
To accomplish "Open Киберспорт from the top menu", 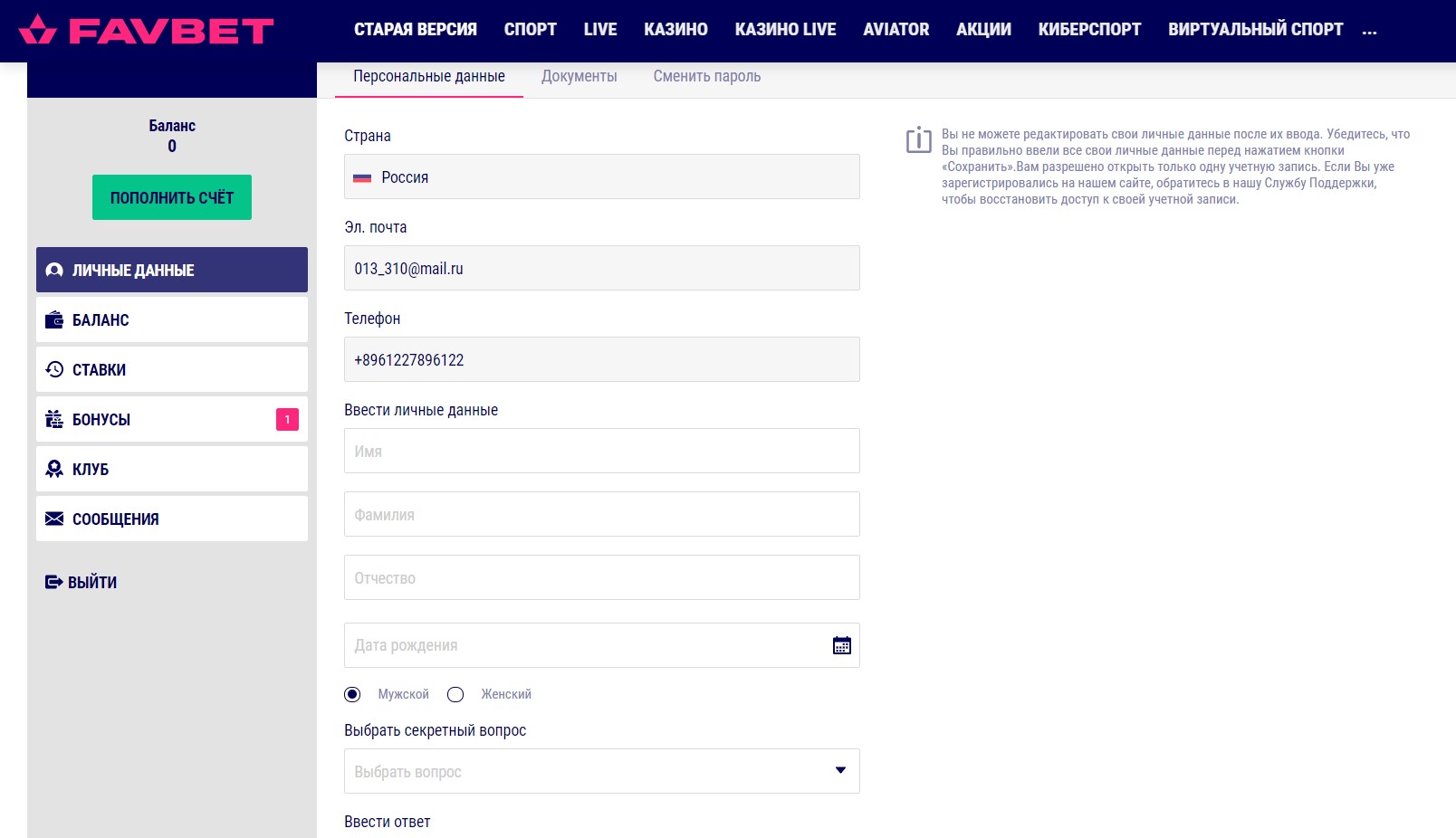I will [1089, 30].
